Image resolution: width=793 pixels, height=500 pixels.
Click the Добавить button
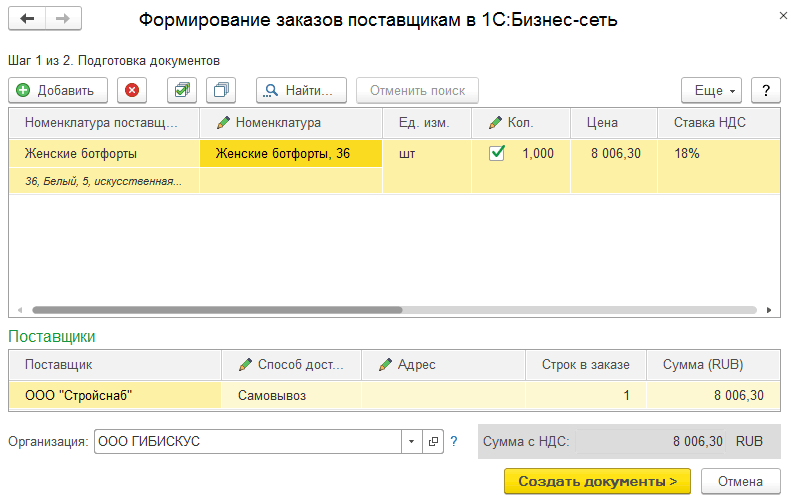pos(58,90)
